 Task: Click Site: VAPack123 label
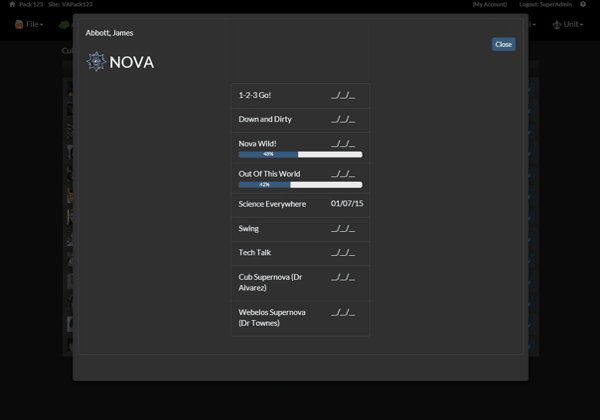70,4
